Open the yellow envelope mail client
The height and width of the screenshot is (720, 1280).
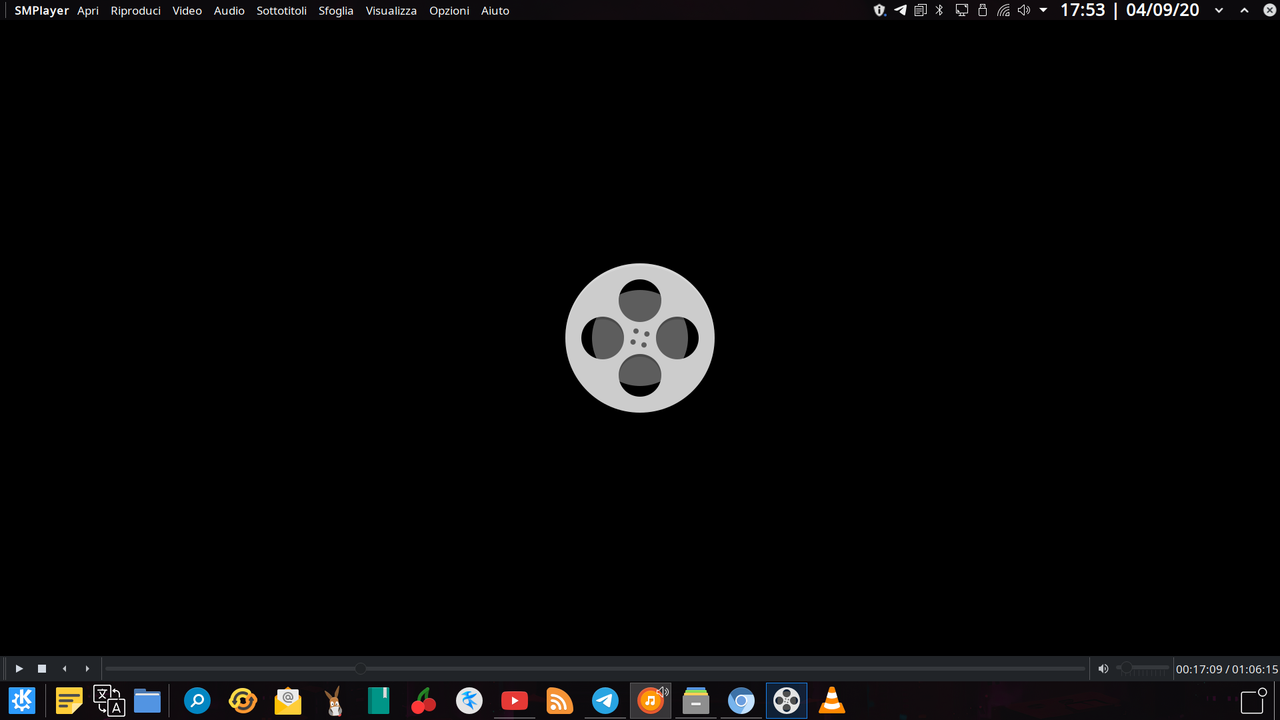(x=288, y=701)
